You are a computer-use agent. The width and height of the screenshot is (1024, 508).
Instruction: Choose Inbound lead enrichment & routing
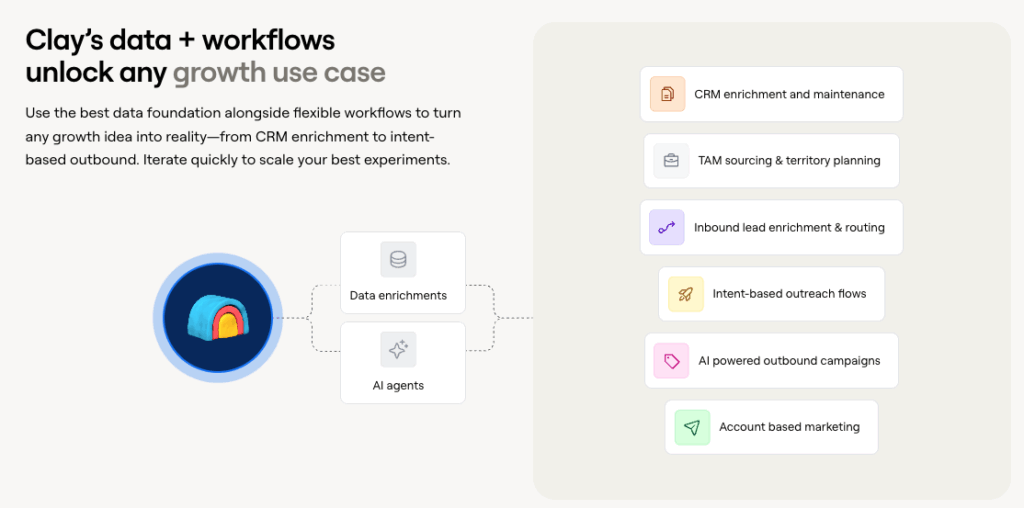pyautogui.click(x=789, y=227)
